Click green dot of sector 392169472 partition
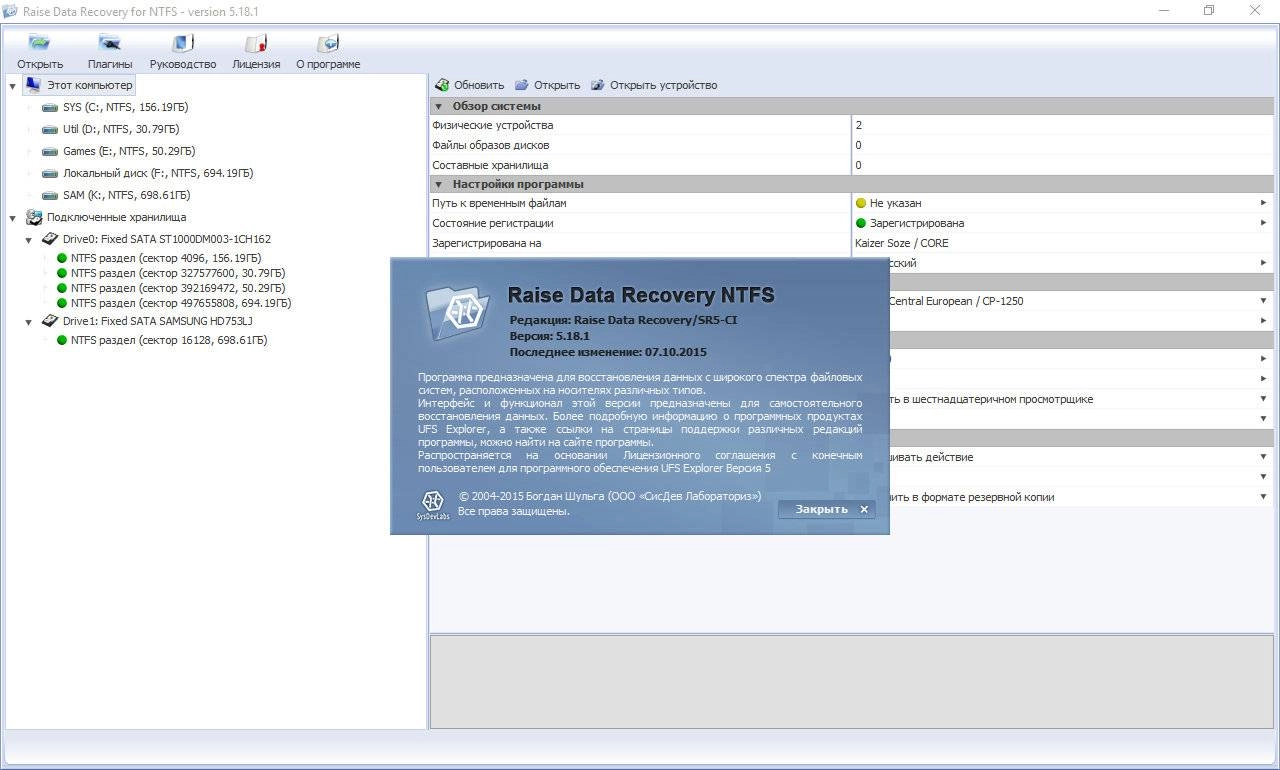The height and width of the screenshot is (770, 1280). (x=62, y=288)
